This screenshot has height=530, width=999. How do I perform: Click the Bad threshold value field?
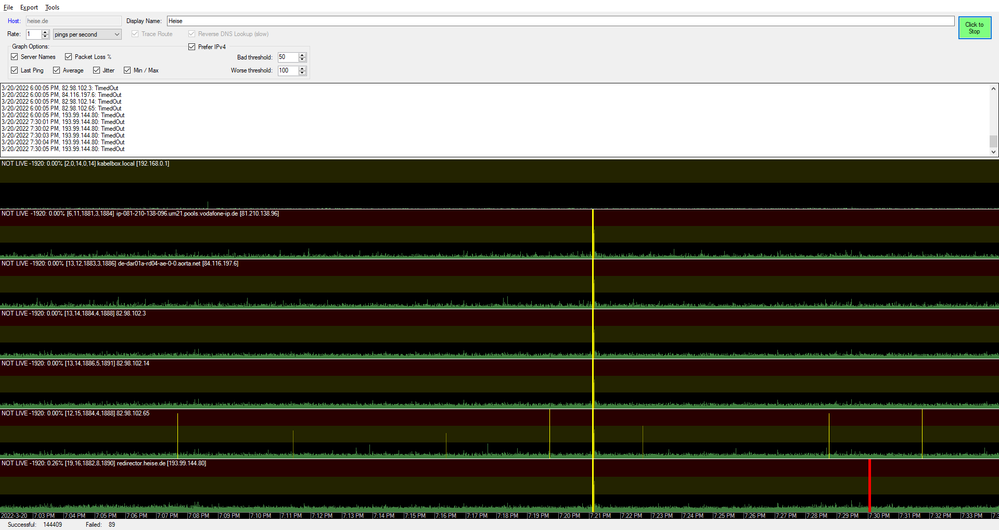coord(287,57)
